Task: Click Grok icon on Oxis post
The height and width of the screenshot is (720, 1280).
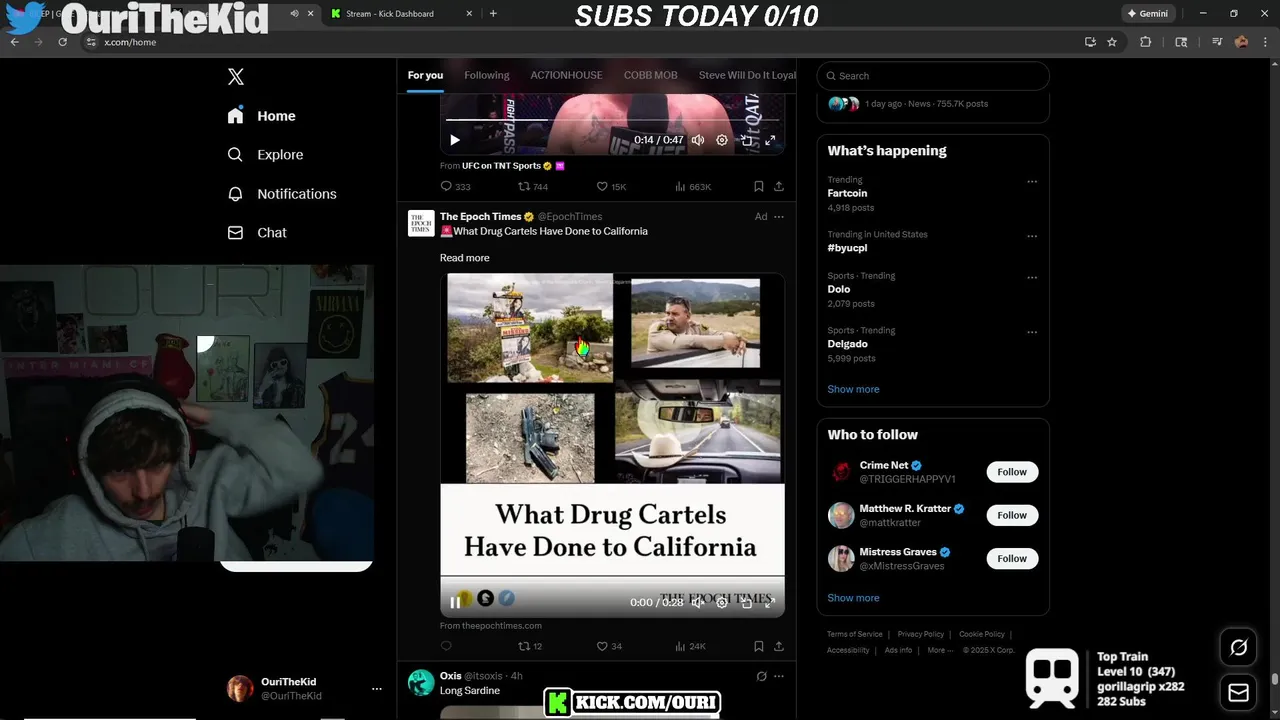Action: tap(761, 677)
